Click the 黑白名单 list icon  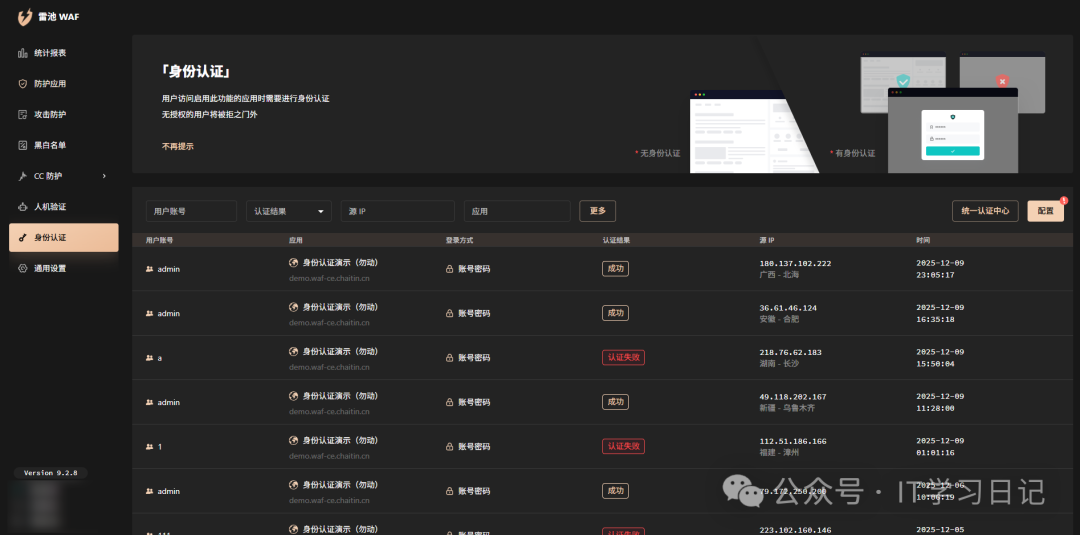[23, 146]
